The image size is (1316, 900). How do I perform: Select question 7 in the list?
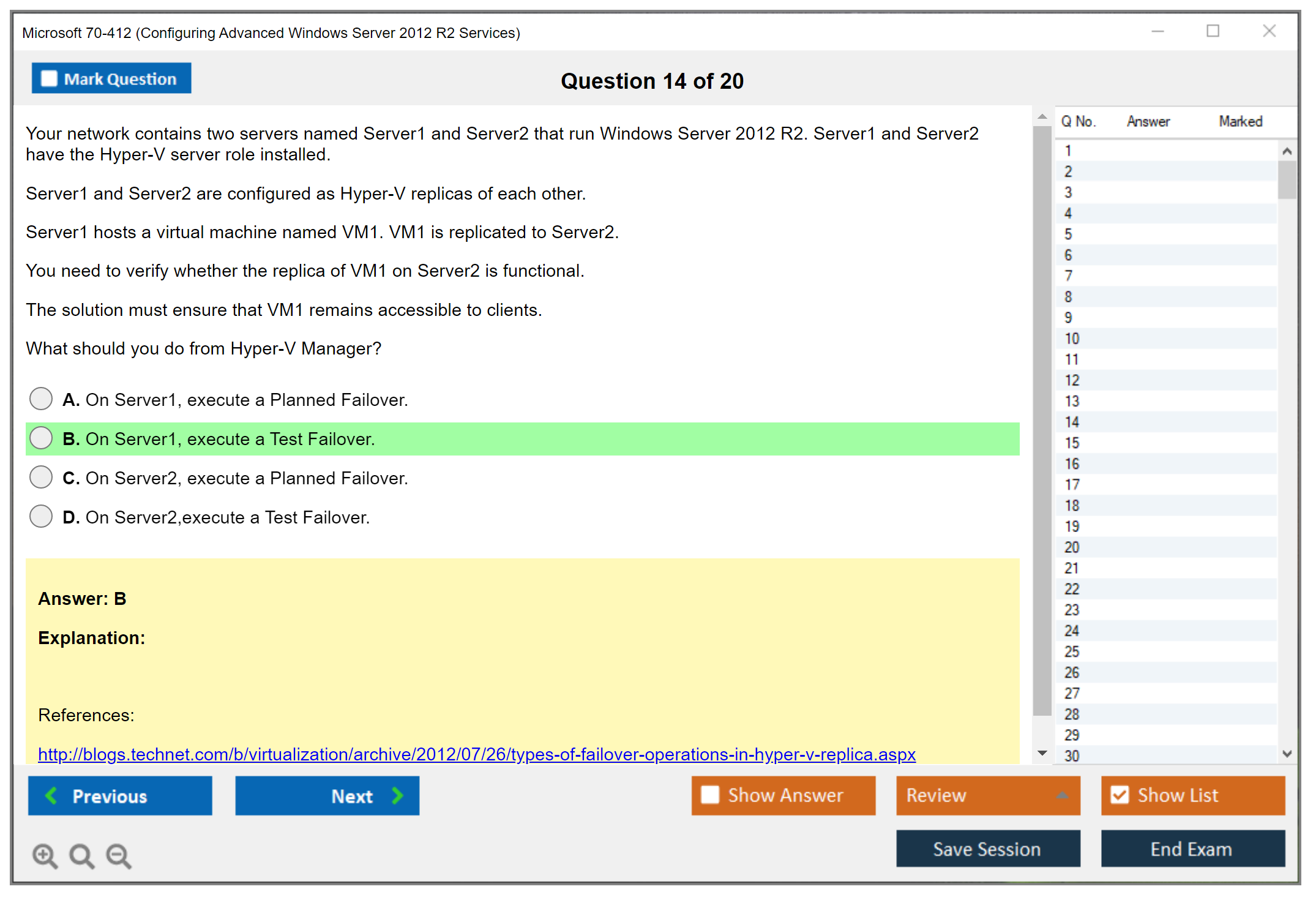coord(1068,276)
